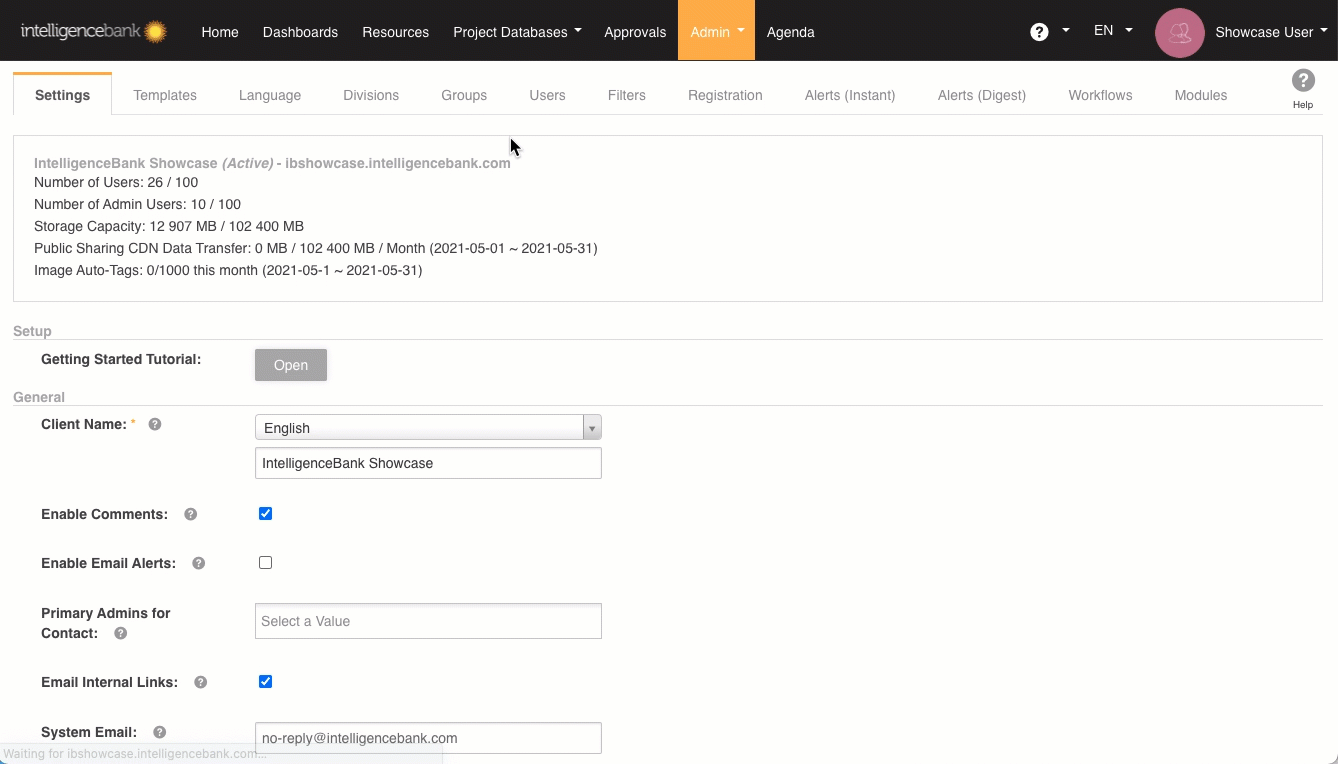This screenshot has width=1338, height=764.
Task: Show help tooltip for Email Internal Links
Action: pyautogui.click(x=200, y=682)
